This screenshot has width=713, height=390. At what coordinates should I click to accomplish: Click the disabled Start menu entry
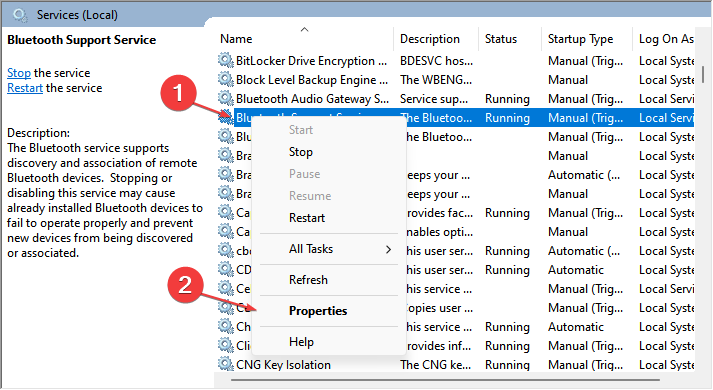[x=301, y=130]
